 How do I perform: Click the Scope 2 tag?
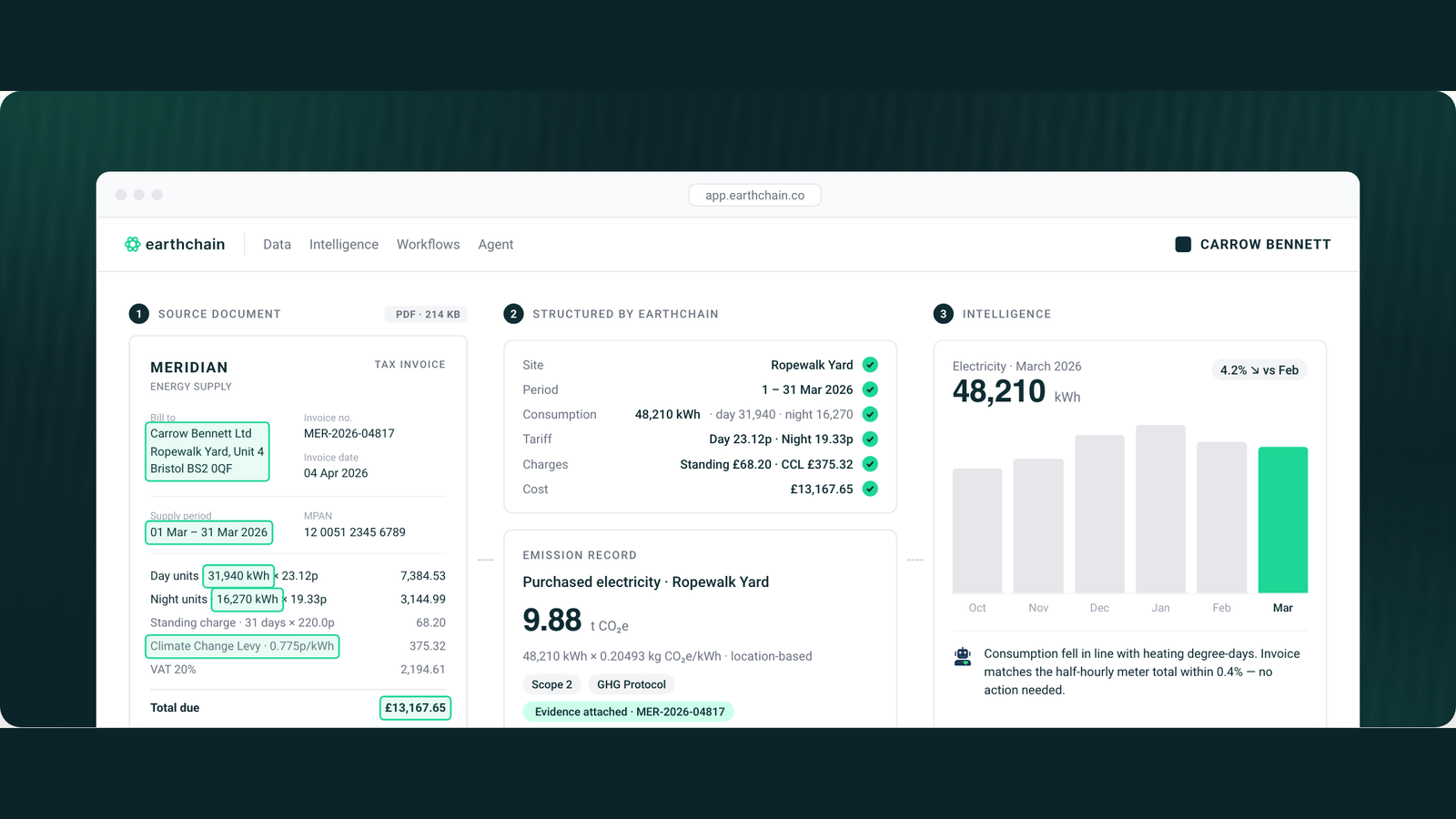point(552,684)
